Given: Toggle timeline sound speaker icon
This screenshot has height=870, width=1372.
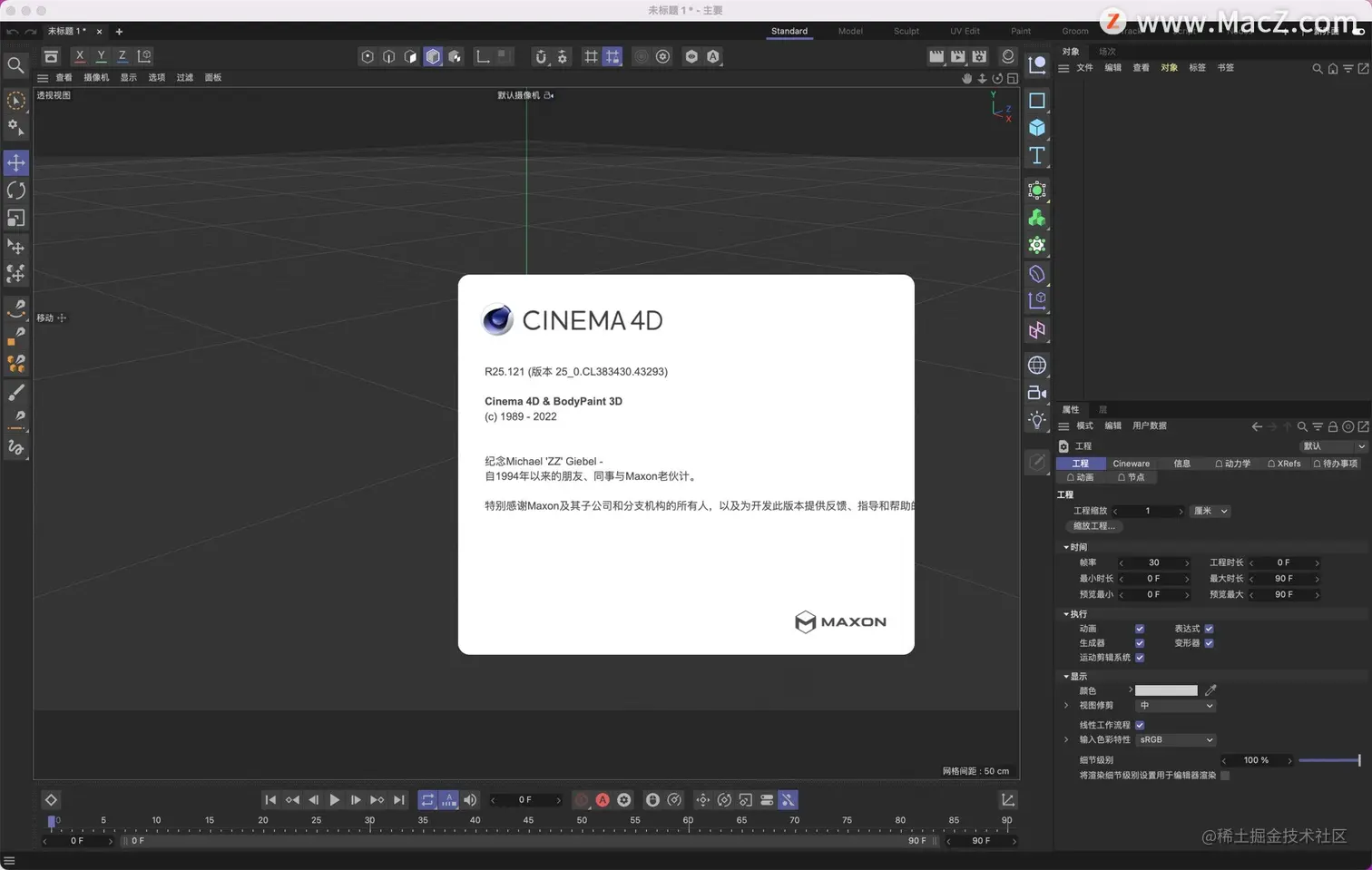Looking at the screenshot, I should [x=470, y=800].
